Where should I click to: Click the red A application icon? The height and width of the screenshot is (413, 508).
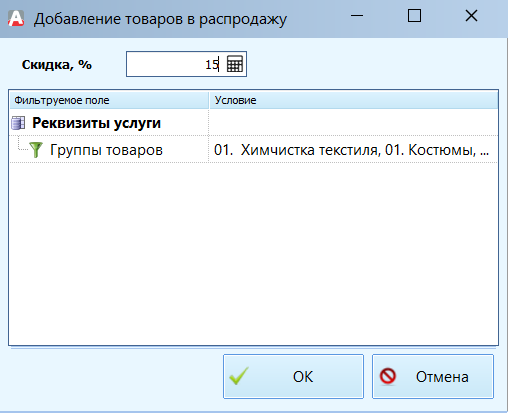click(x=16, y=19)
